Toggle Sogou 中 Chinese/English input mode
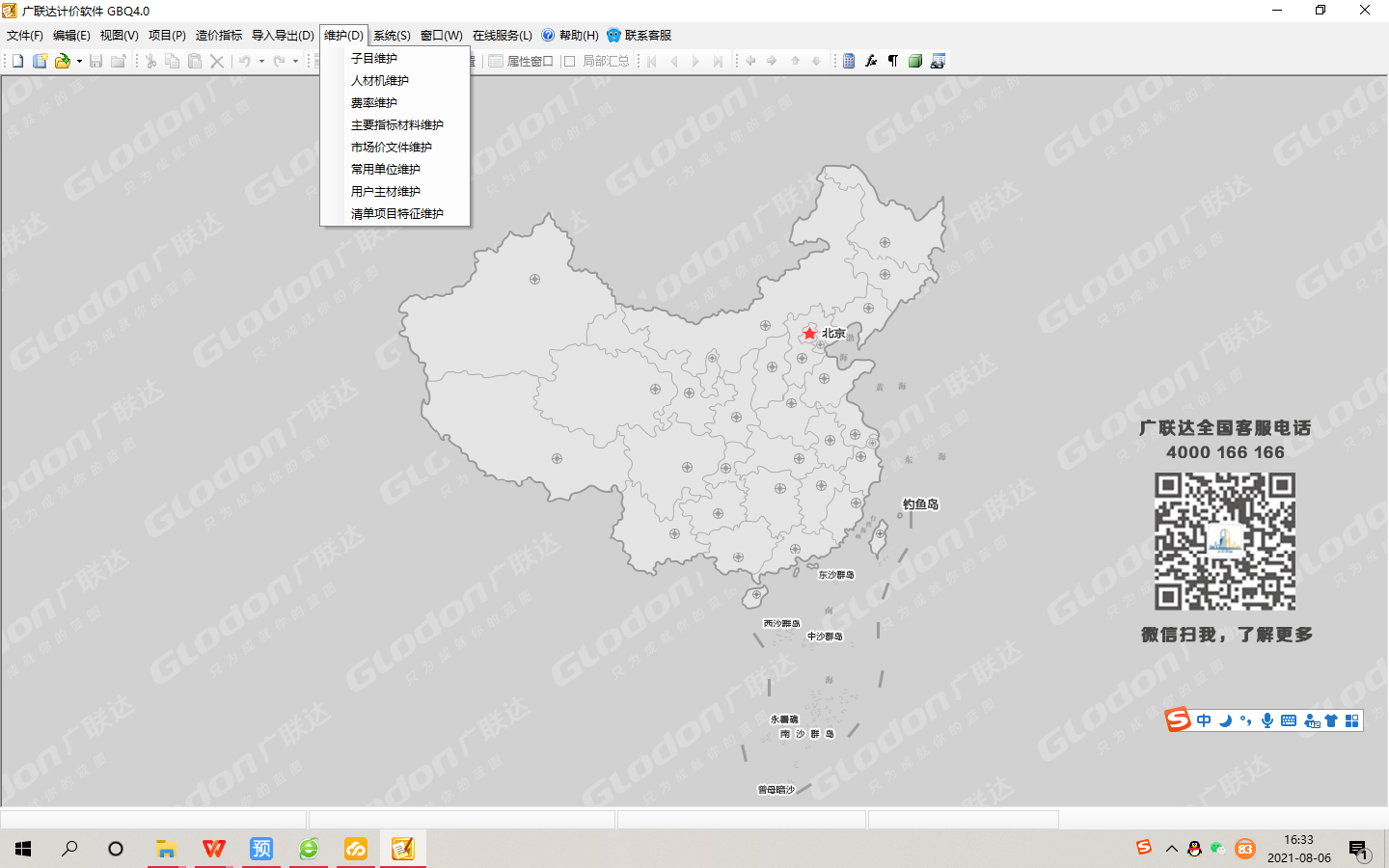Viewport: 1389px width, 868px height. (x=1204, y=720)
